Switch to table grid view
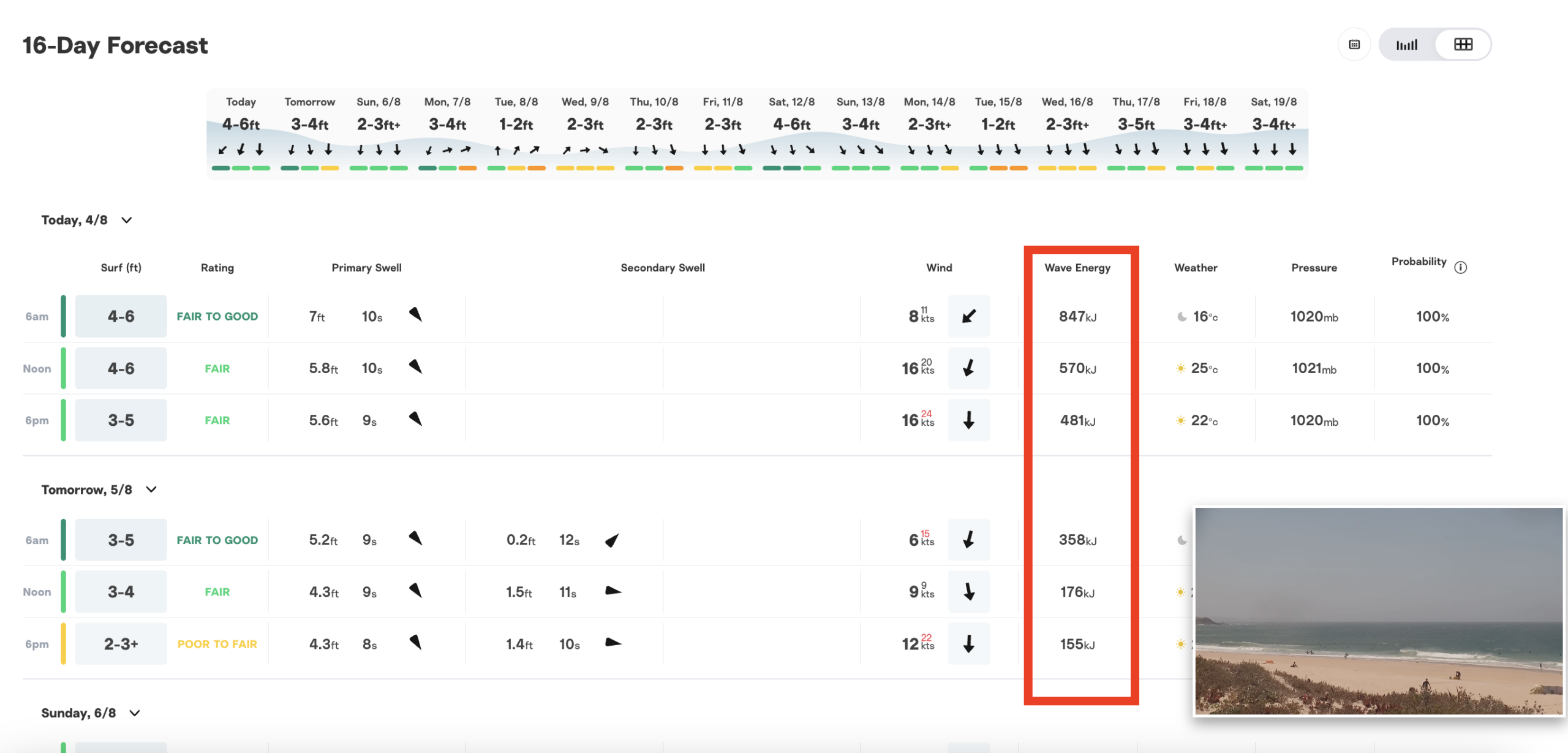Viewport: 1568px width, 753px height. click(x=1463, y=45)
